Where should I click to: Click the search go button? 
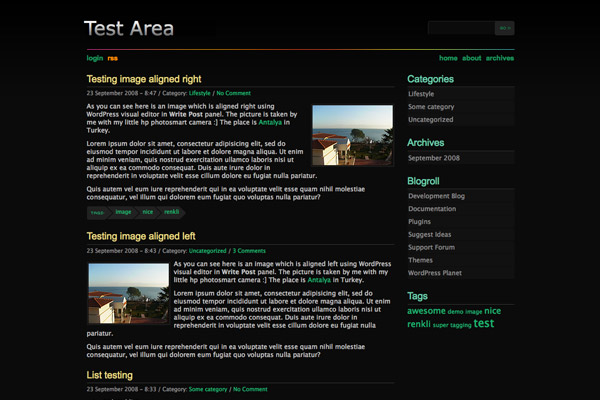505,28
